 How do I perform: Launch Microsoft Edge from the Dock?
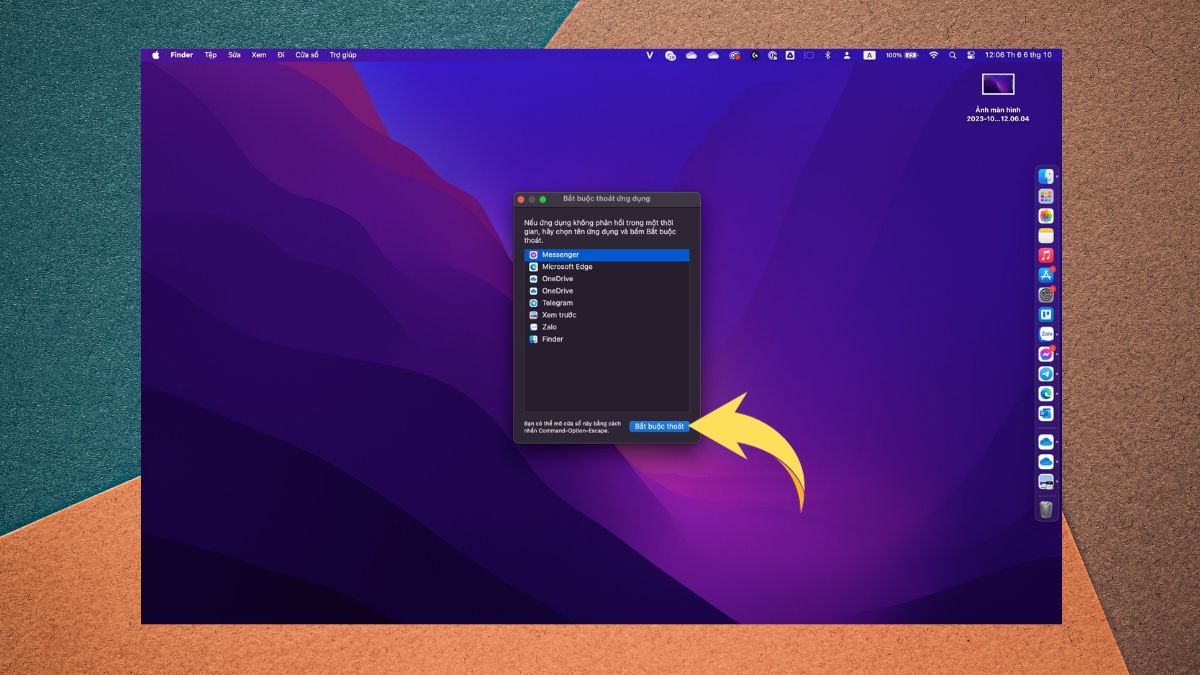coord(1046,394)
